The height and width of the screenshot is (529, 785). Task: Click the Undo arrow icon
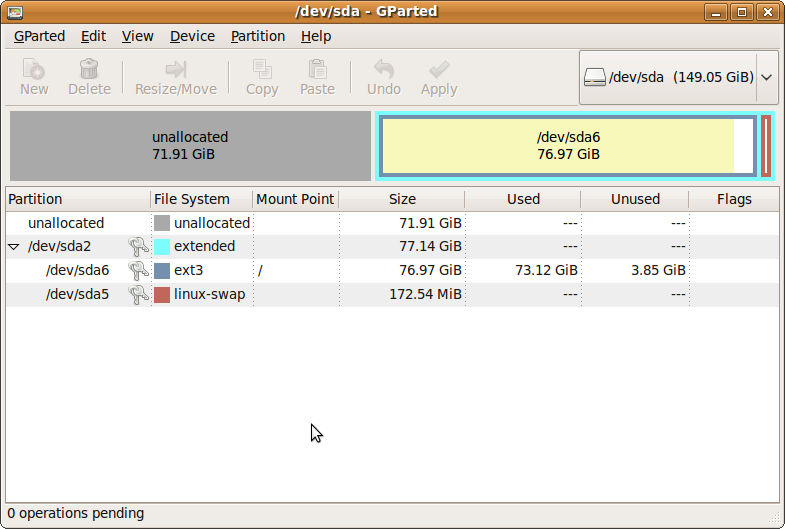[x=384, y=69]
